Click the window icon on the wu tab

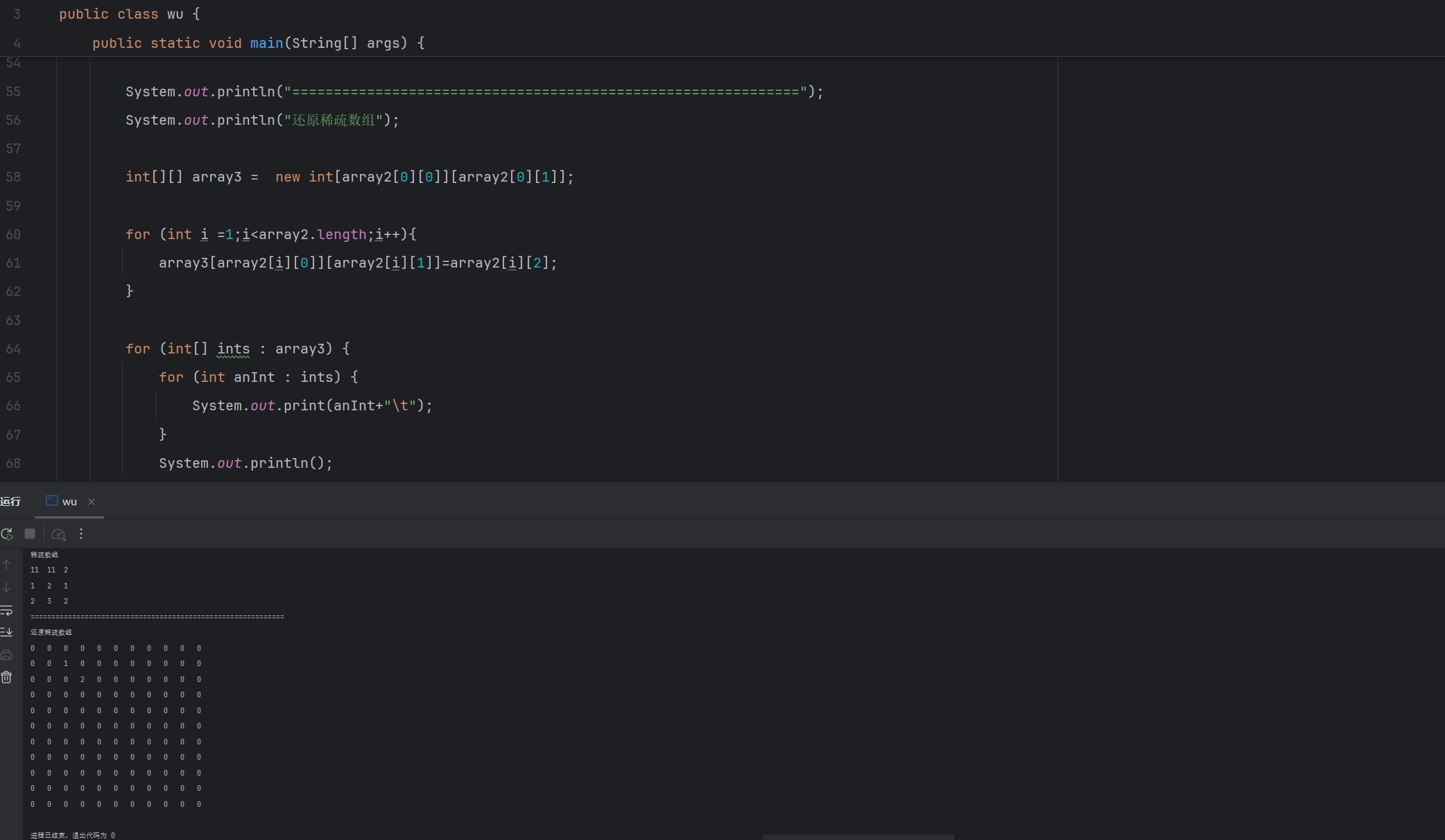[52, 500]
